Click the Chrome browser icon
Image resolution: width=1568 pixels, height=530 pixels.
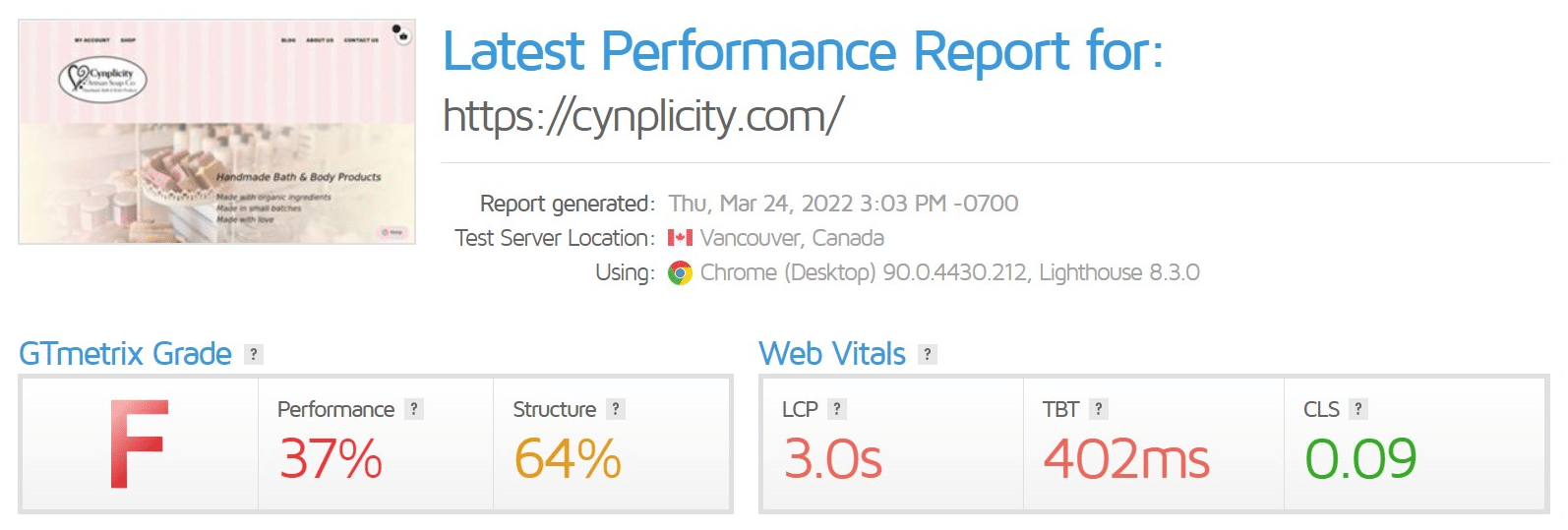[680, 273]
